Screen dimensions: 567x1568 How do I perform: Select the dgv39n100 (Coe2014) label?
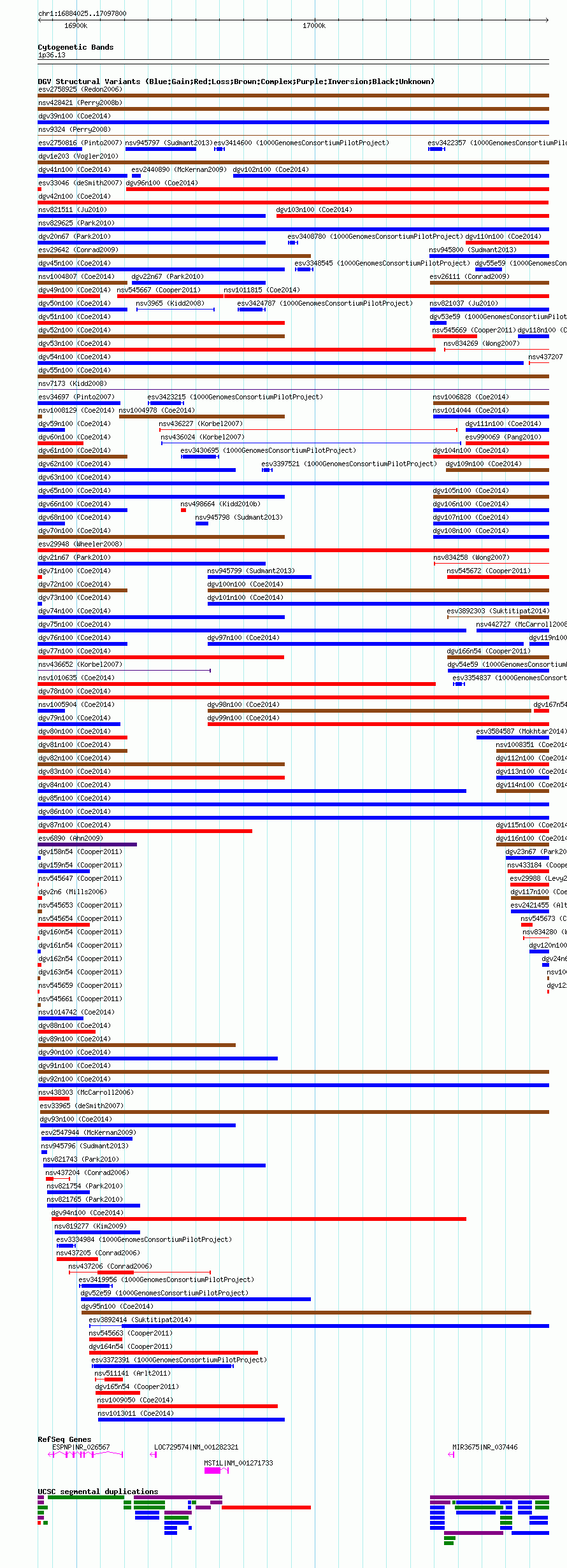(75, 116)
